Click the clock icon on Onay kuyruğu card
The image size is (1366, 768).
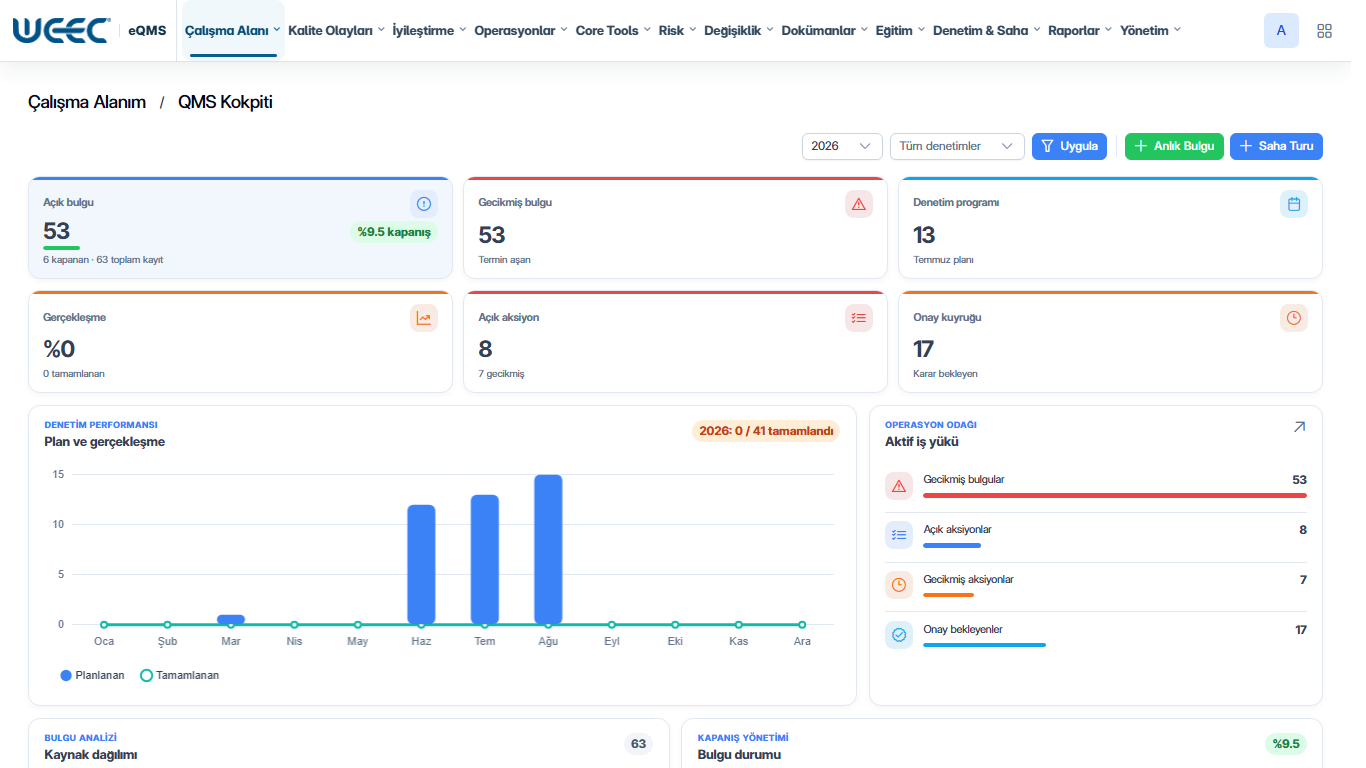pos(1294,318)
